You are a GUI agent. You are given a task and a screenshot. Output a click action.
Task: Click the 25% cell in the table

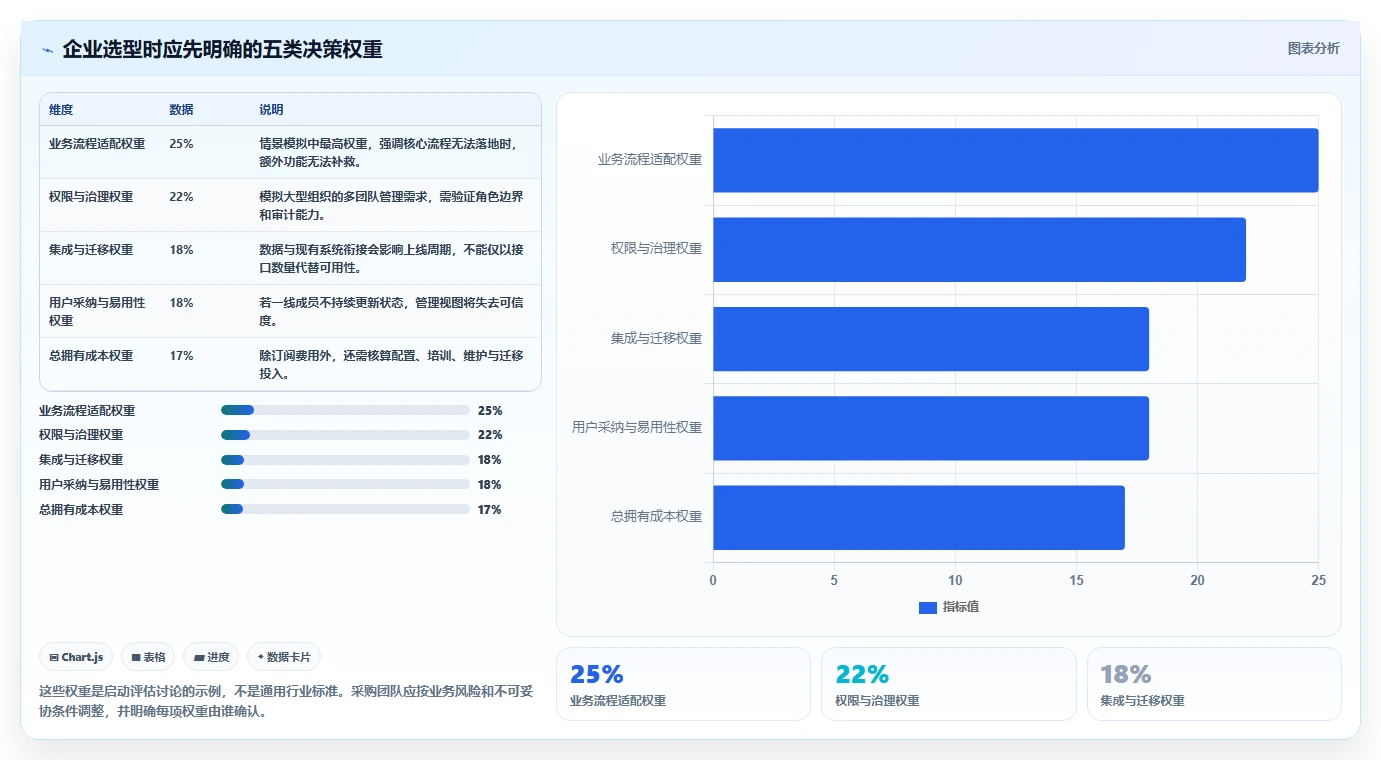point(181,144)
